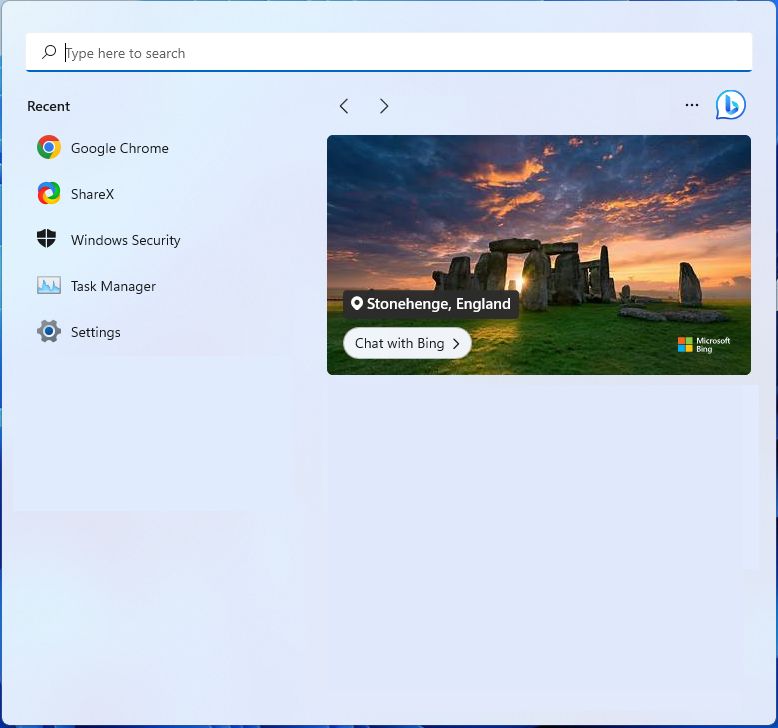Advance to next highlight with right arrow

[x=384, y=106]
